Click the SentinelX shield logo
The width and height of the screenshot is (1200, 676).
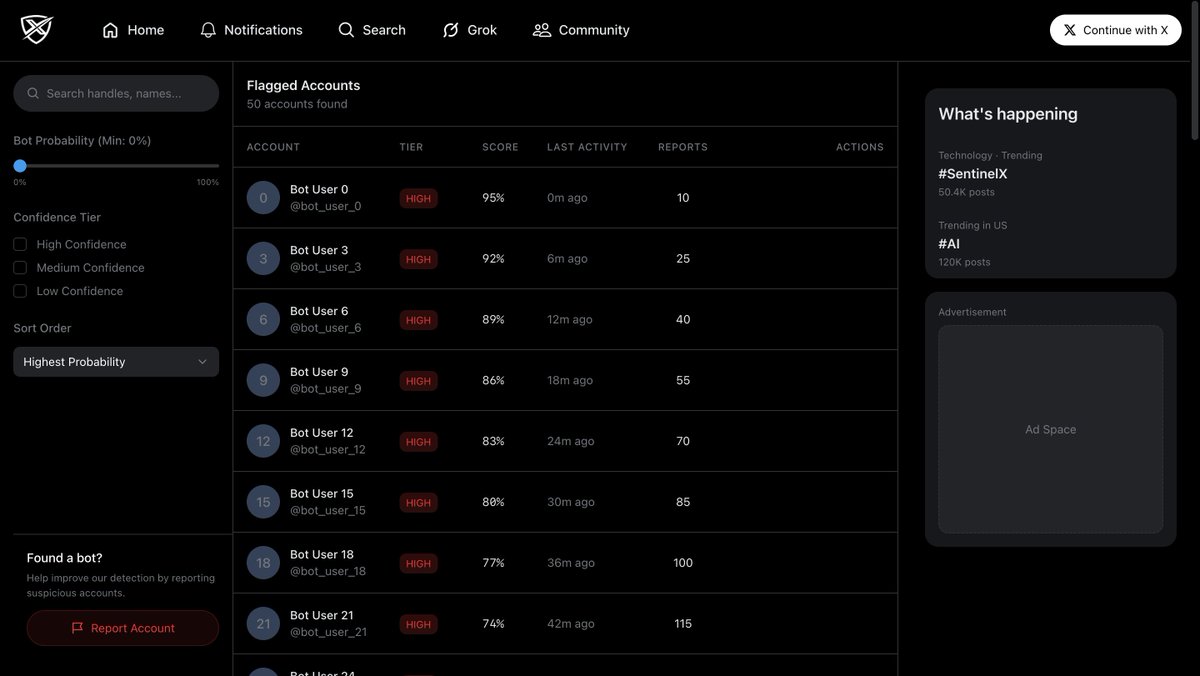[x=37, y=30]
